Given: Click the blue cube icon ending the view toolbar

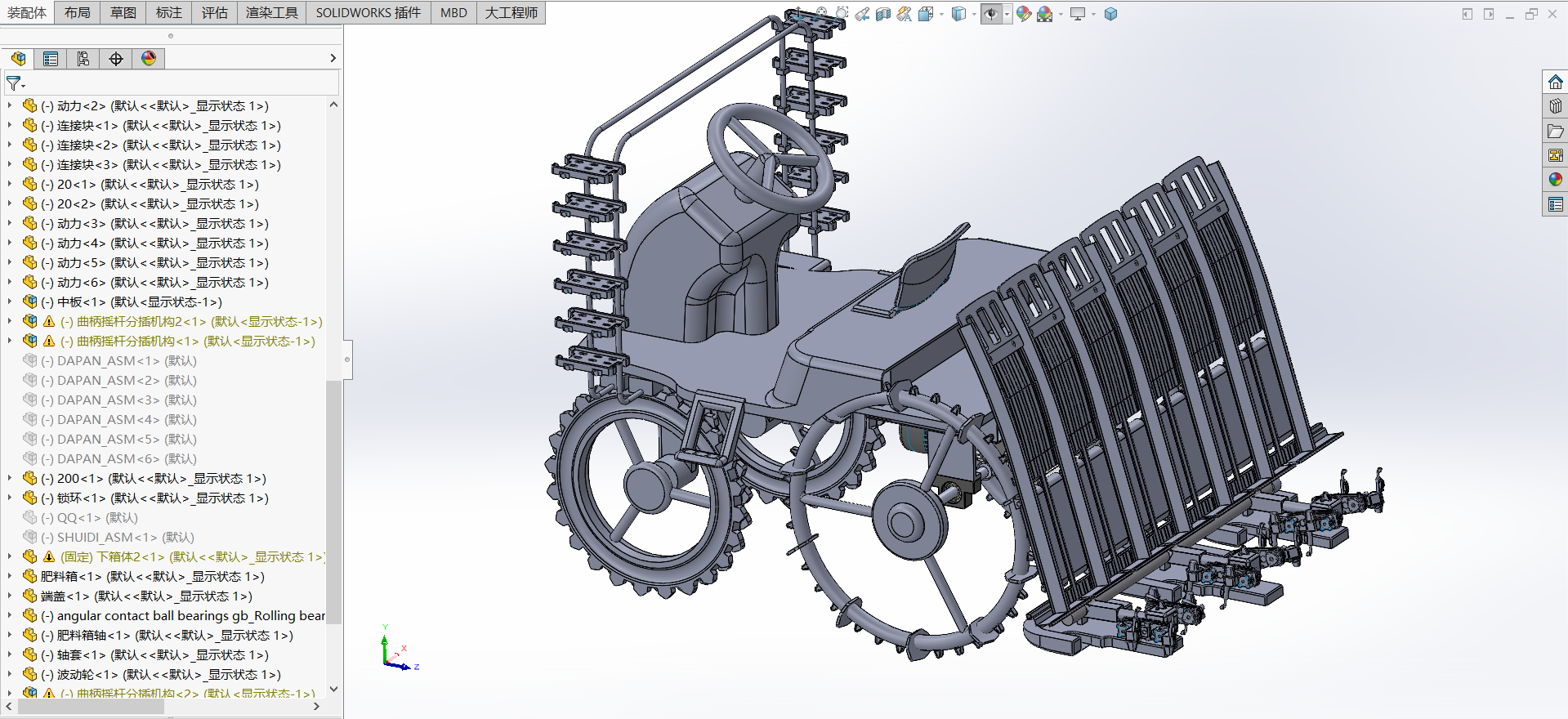Looking at the screenshot, I should click(1110, 14).
